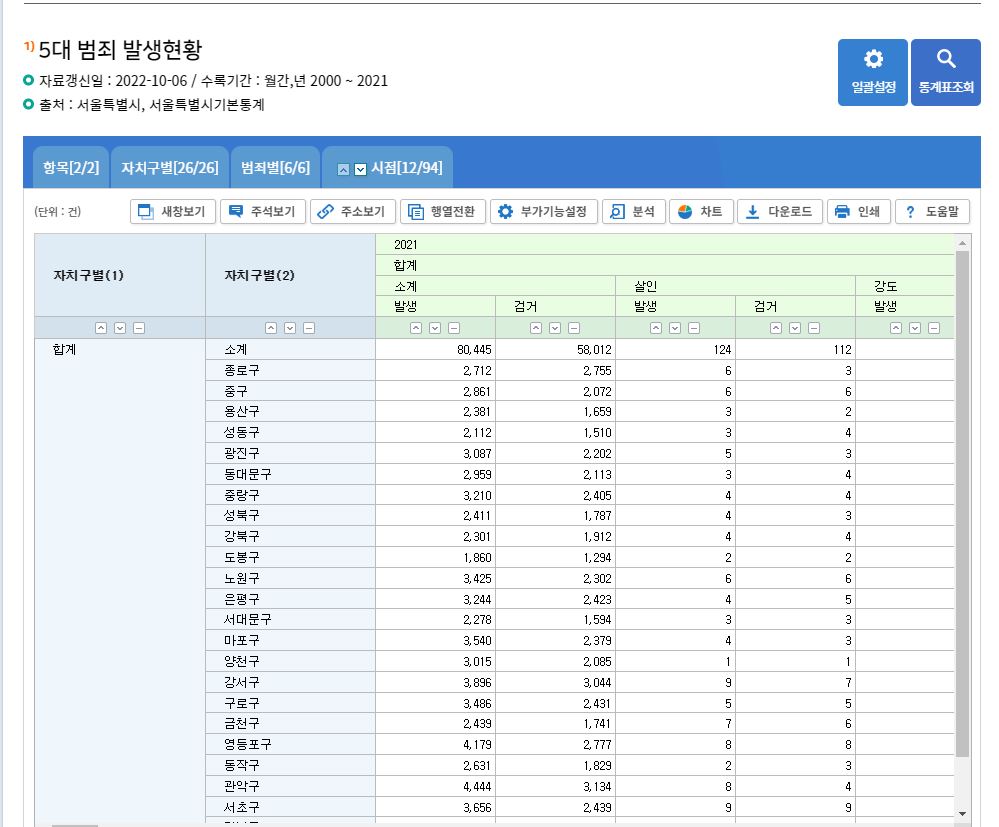The width and height of the screenshot is (999, 827).
Task: Reset sort on 살인 발생 column
Action: point(694,328)
